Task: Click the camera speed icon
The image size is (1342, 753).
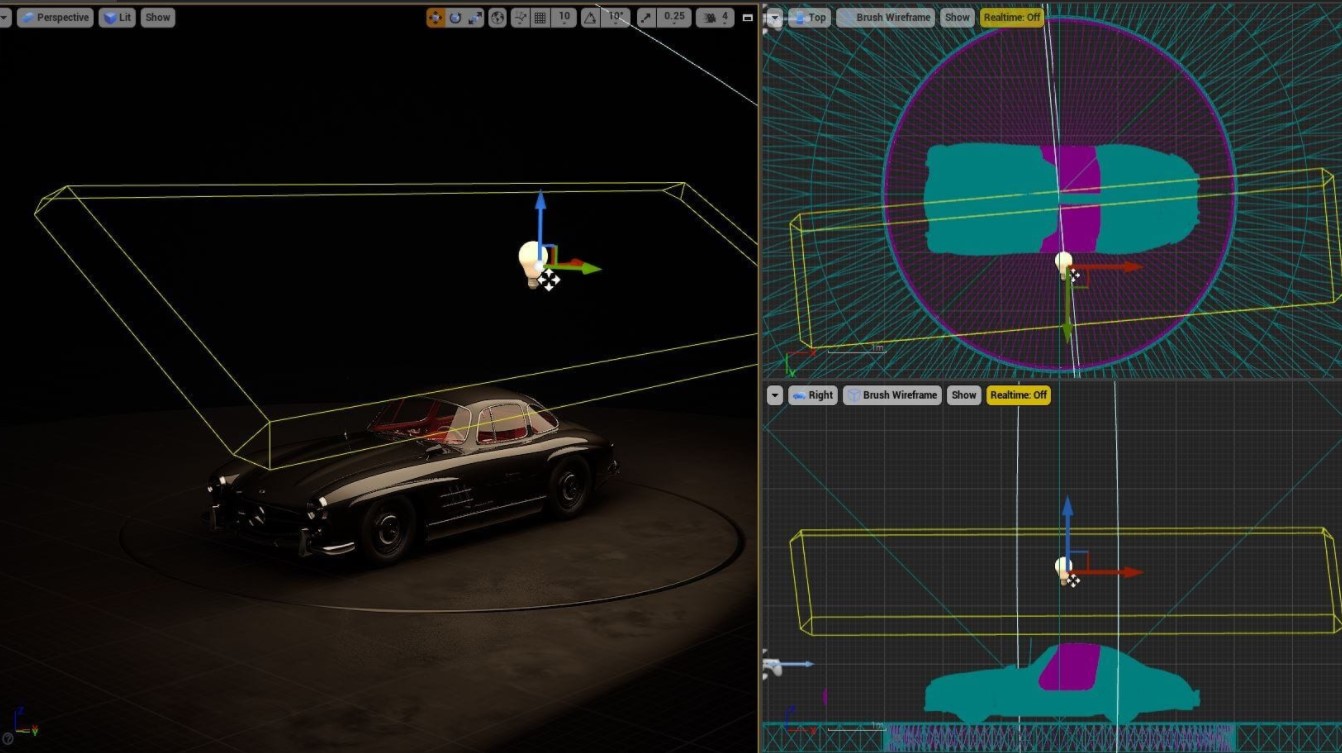Action: (x=710, y=17)
